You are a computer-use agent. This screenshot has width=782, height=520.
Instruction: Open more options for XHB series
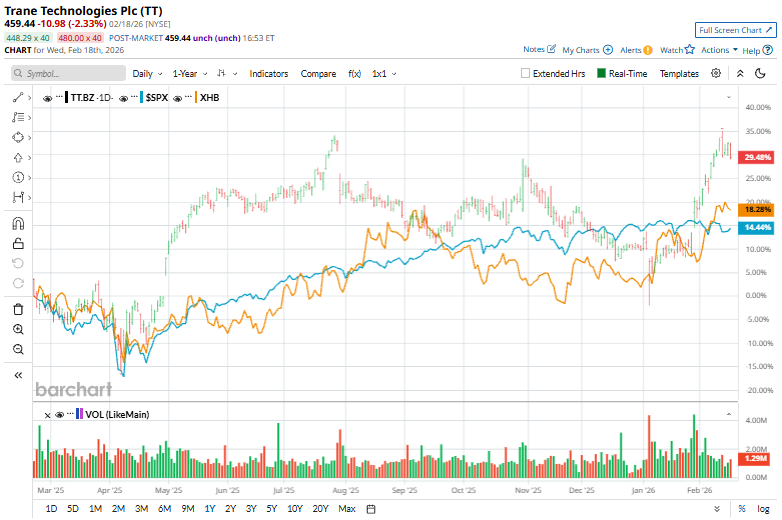point(189,96)
